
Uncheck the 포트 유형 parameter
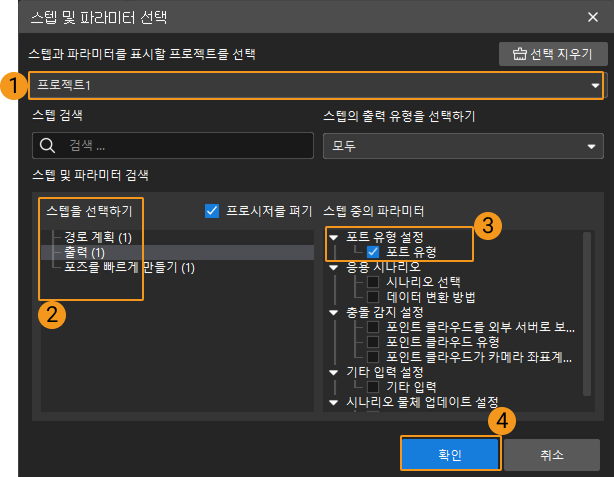(373, 252)
